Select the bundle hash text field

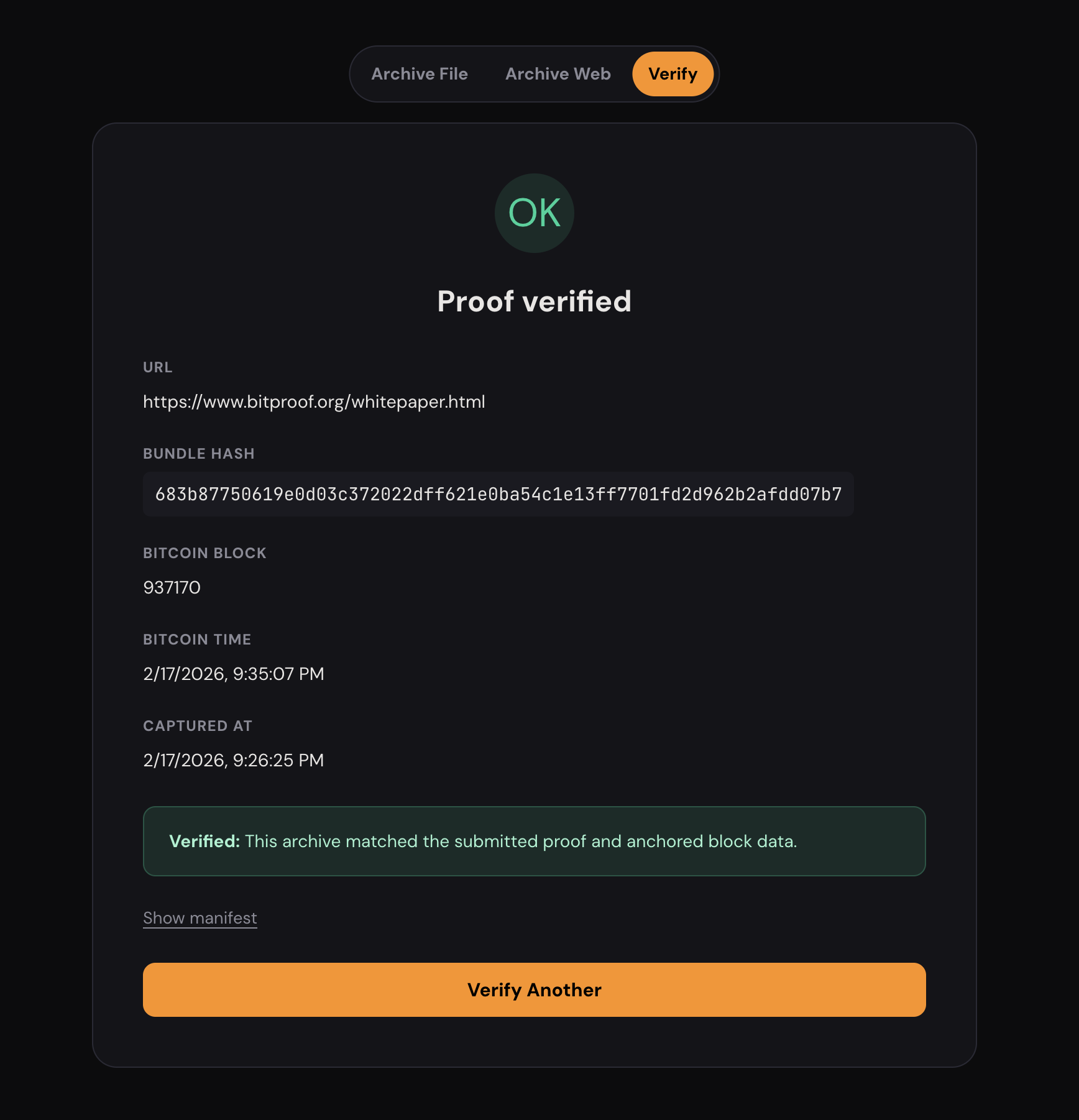click(x=498, y=494)
